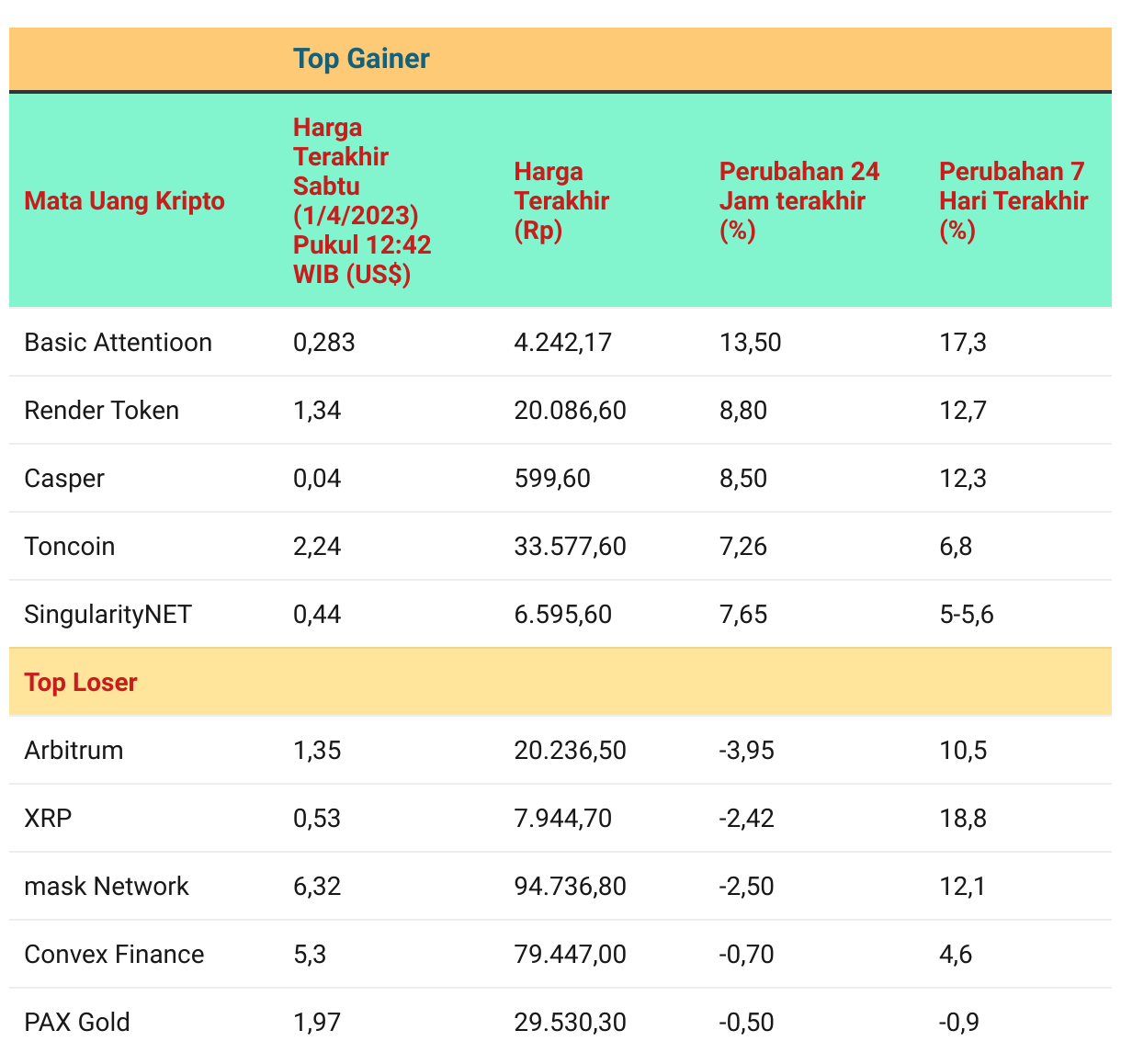Image resolution: width=1121 pixels, height=1064 pixels.
Task: Select the "Perubahan 7 Hari Terakhir (%)" header
Action: click(1013, 201)
